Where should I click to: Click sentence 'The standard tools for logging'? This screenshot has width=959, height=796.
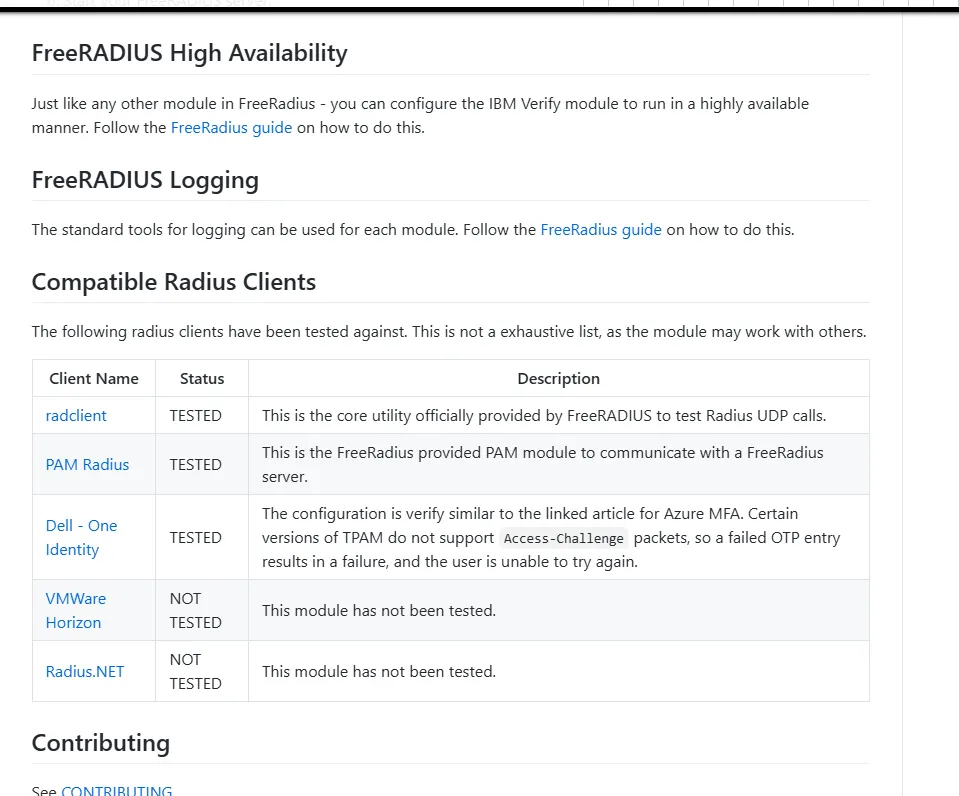413,230
